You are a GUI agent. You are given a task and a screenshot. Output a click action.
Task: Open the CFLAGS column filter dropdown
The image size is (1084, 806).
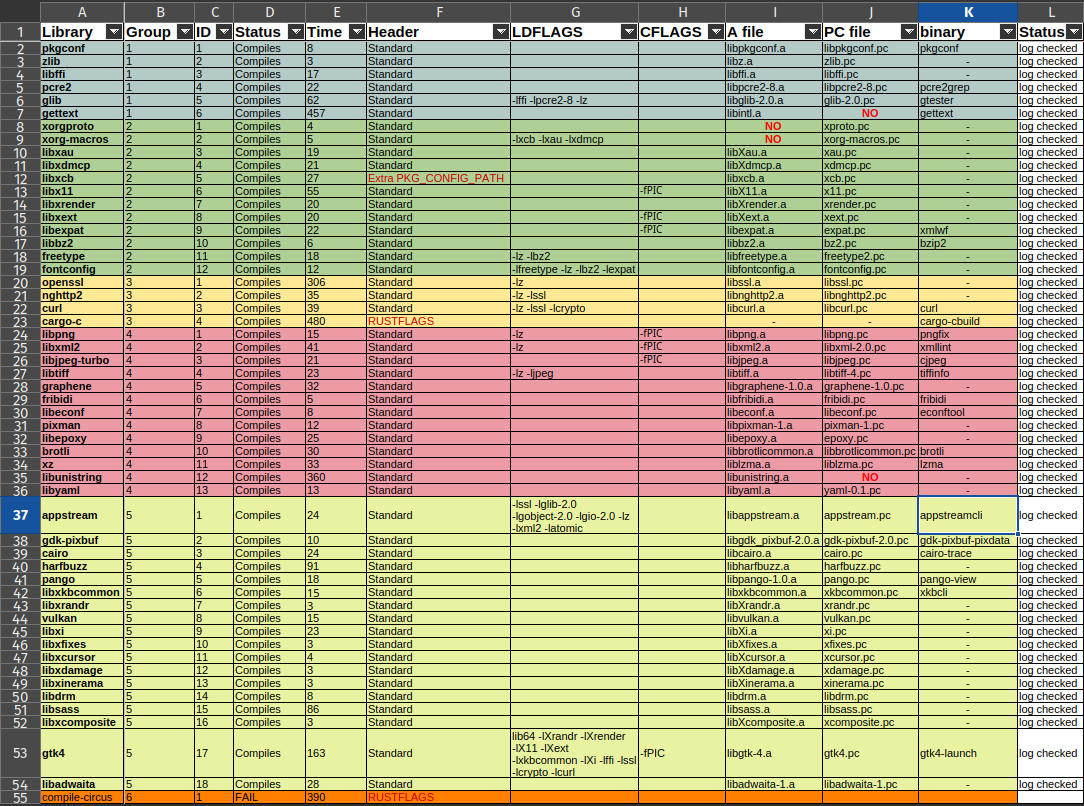click(x=715, y=32)
